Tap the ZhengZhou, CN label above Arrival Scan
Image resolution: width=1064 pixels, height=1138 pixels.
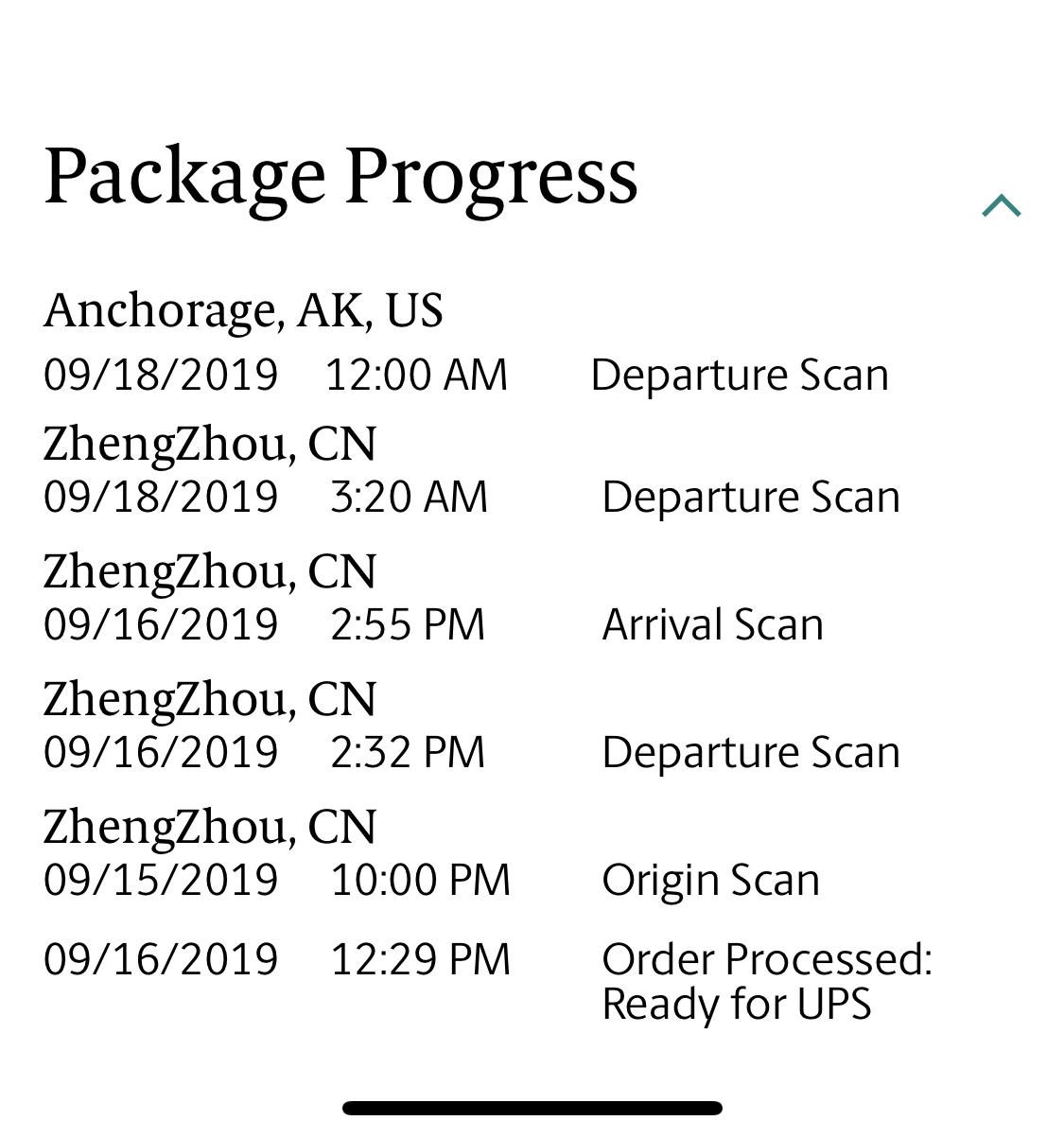coord(210,572)
